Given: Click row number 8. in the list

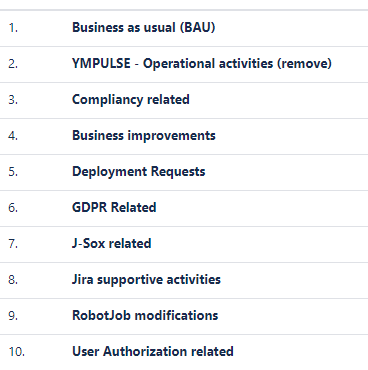Looking at the screenshot, I should tap(13, 280).
